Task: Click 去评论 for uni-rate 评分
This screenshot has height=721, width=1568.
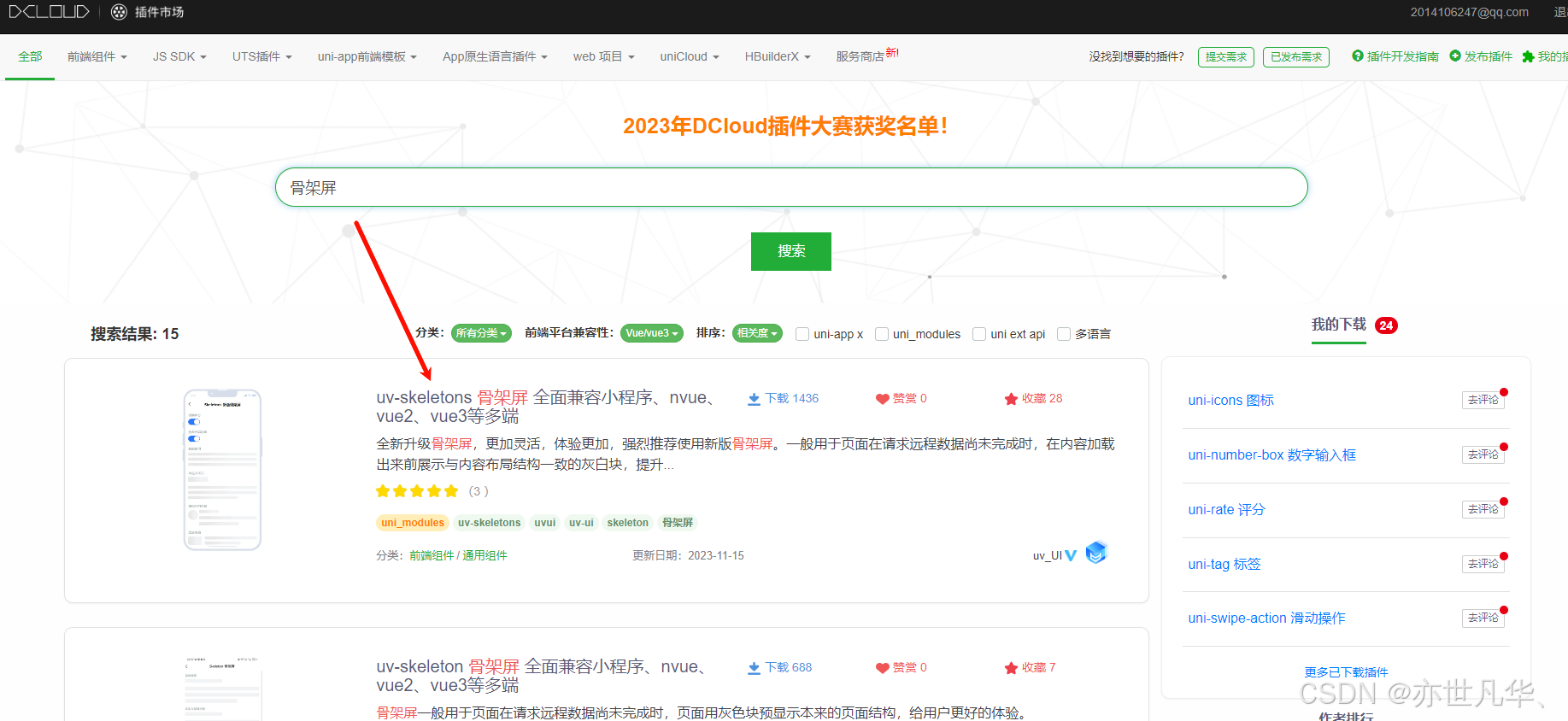Action: pyautogui.click(x=1483, y=509)
